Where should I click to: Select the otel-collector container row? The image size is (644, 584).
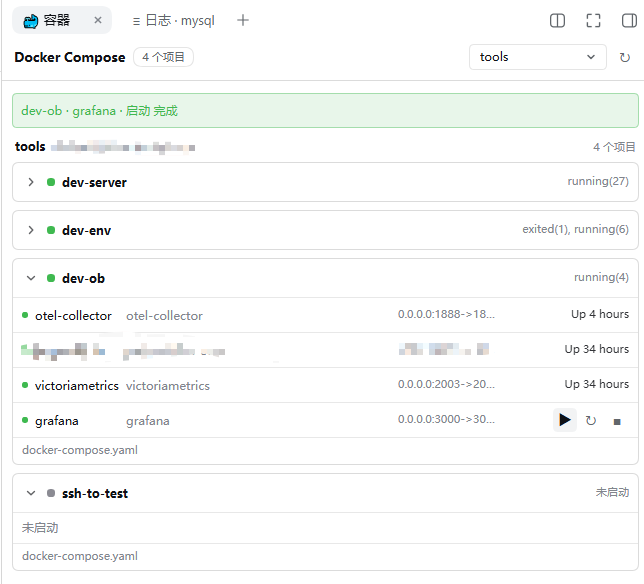click(x=325, y=315)
